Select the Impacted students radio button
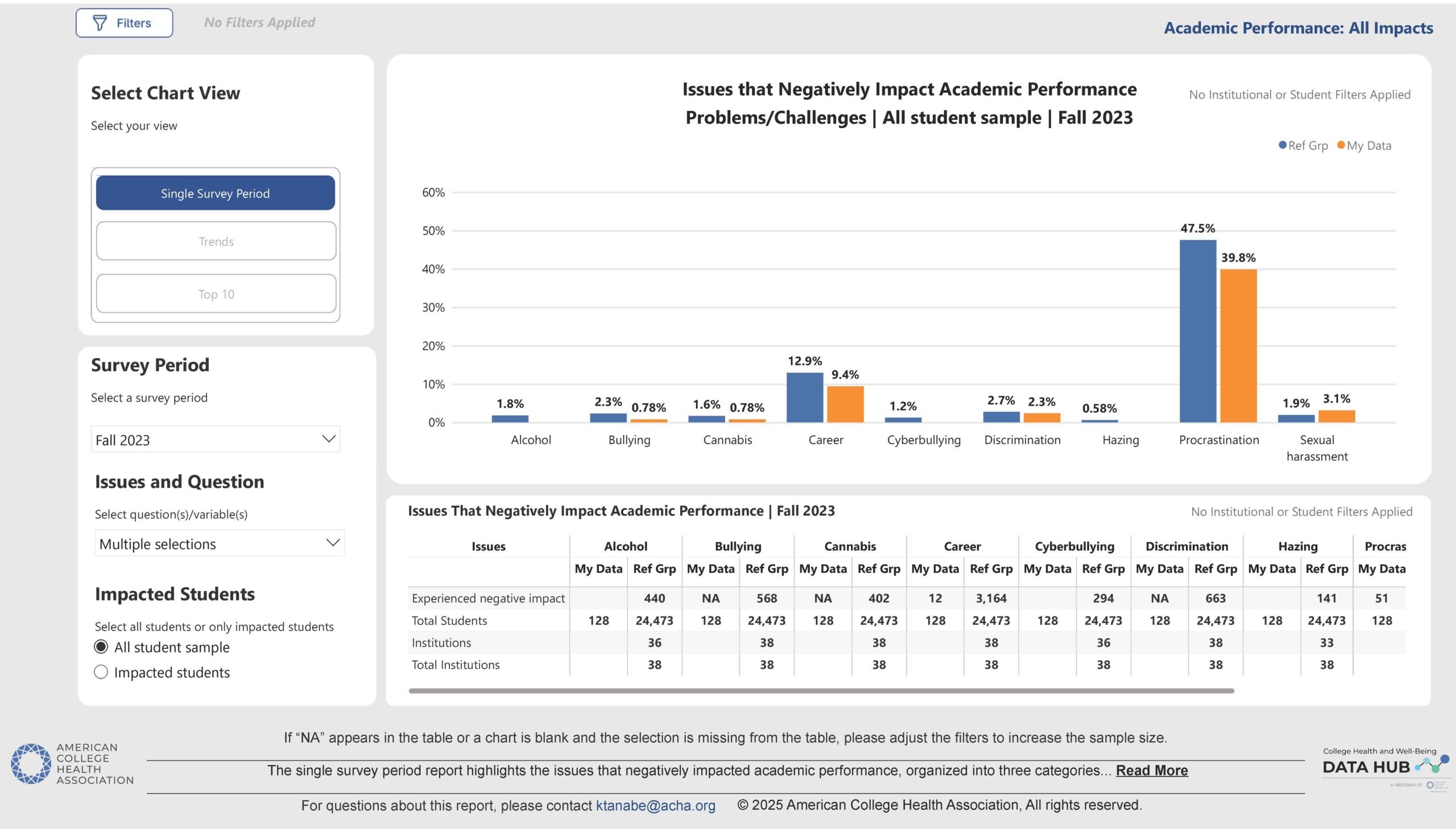 tap(101, 672)
